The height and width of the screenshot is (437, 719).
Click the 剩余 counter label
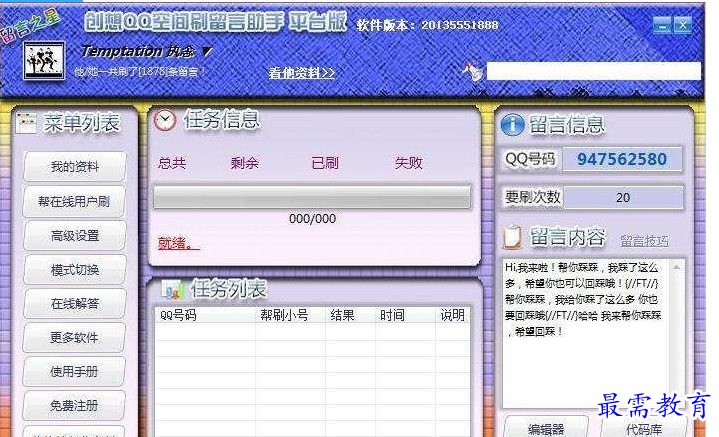click(244, 163)
